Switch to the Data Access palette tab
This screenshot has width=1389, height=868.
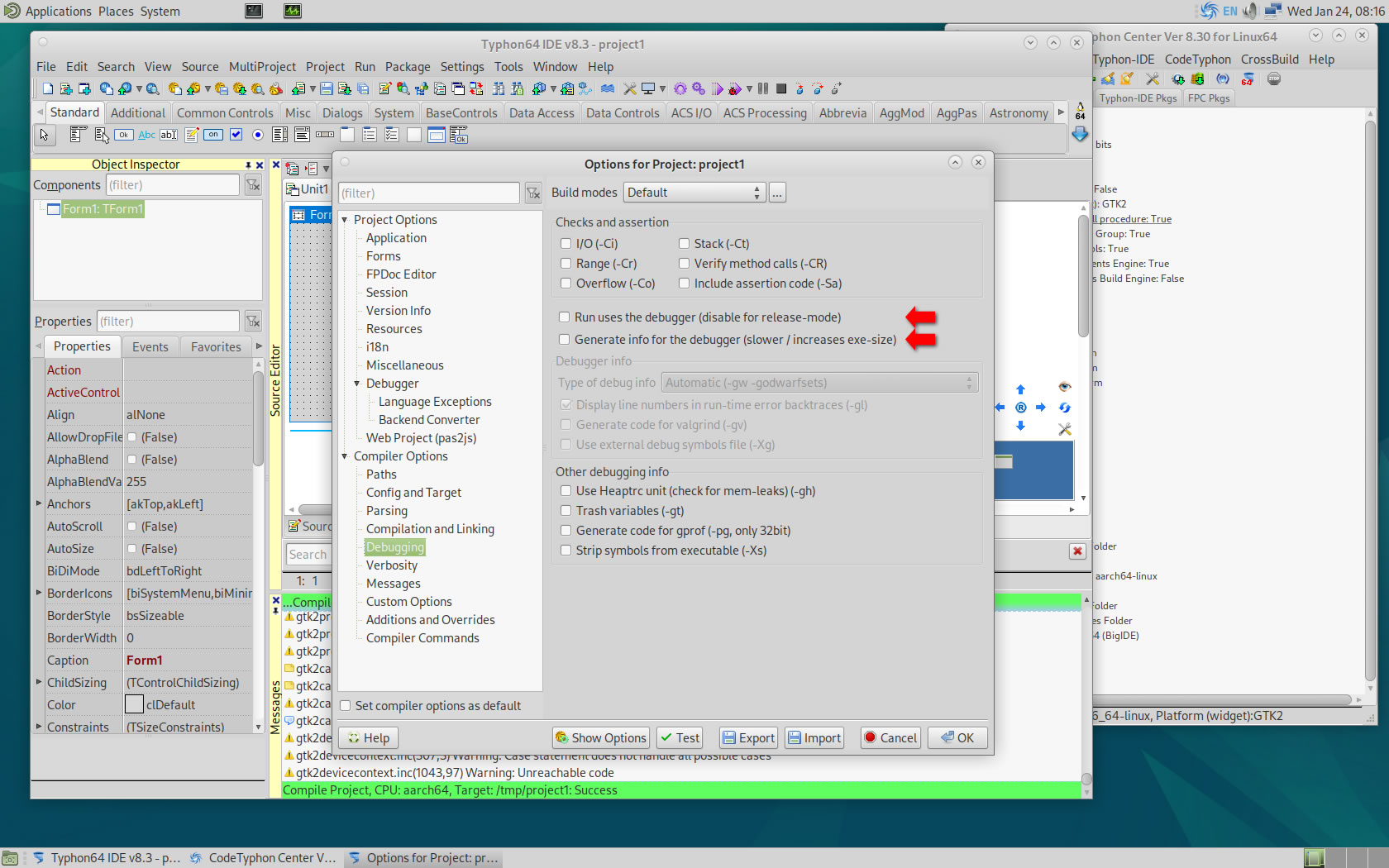pyautogui.click(x=542, y=113)
